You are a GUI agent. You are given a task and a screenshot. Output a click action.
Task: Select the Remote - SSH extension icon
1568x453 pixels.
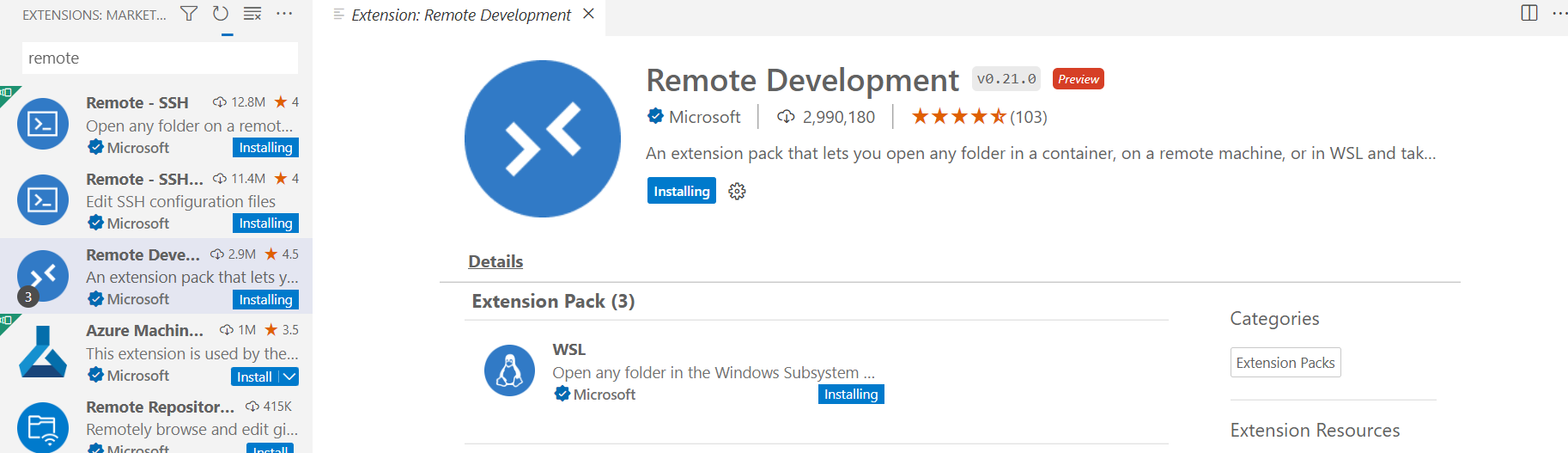[x=43, y=125]
